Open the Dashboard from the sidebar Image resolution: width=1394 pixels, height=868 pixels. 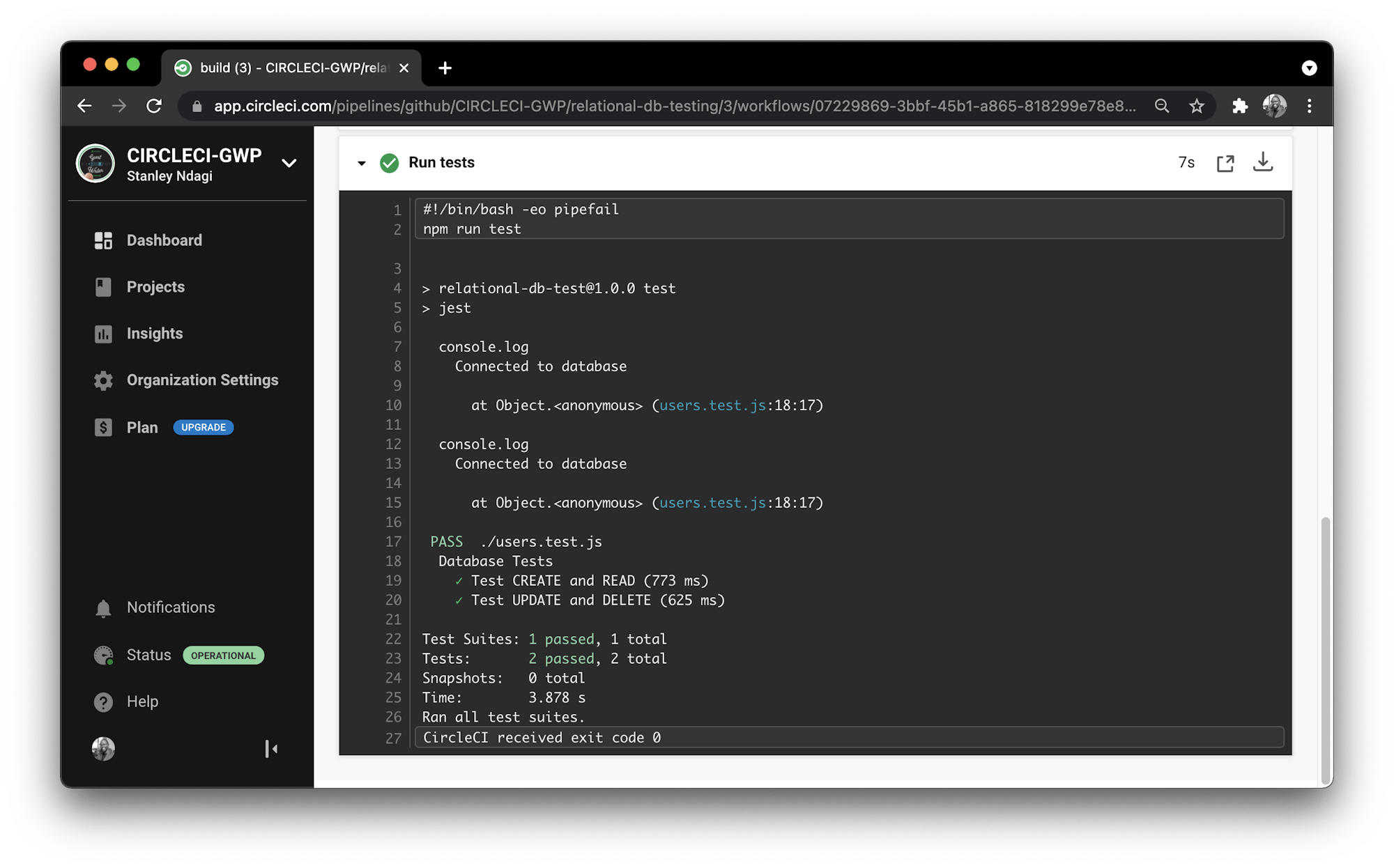[x=164, y=240]
